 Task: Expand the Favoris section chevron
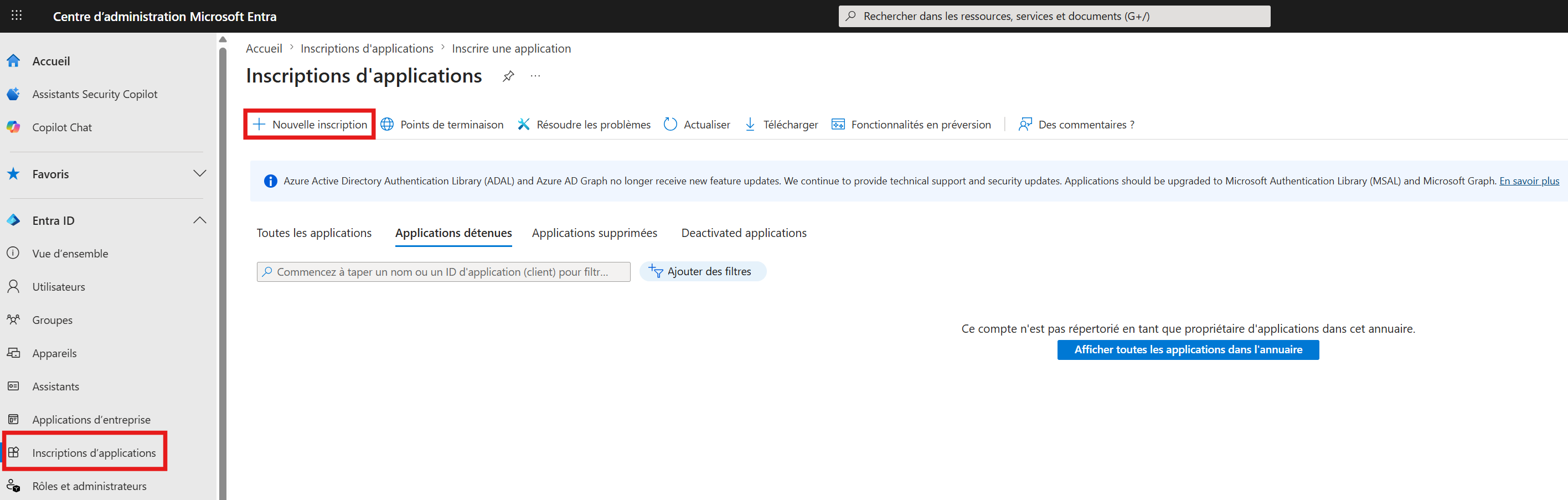(x=200, y=173)
